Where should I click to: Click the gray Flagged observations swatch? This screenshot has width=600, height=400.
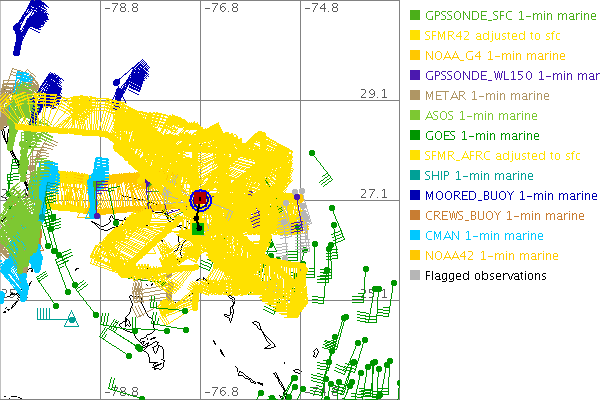tap(415, 275)
